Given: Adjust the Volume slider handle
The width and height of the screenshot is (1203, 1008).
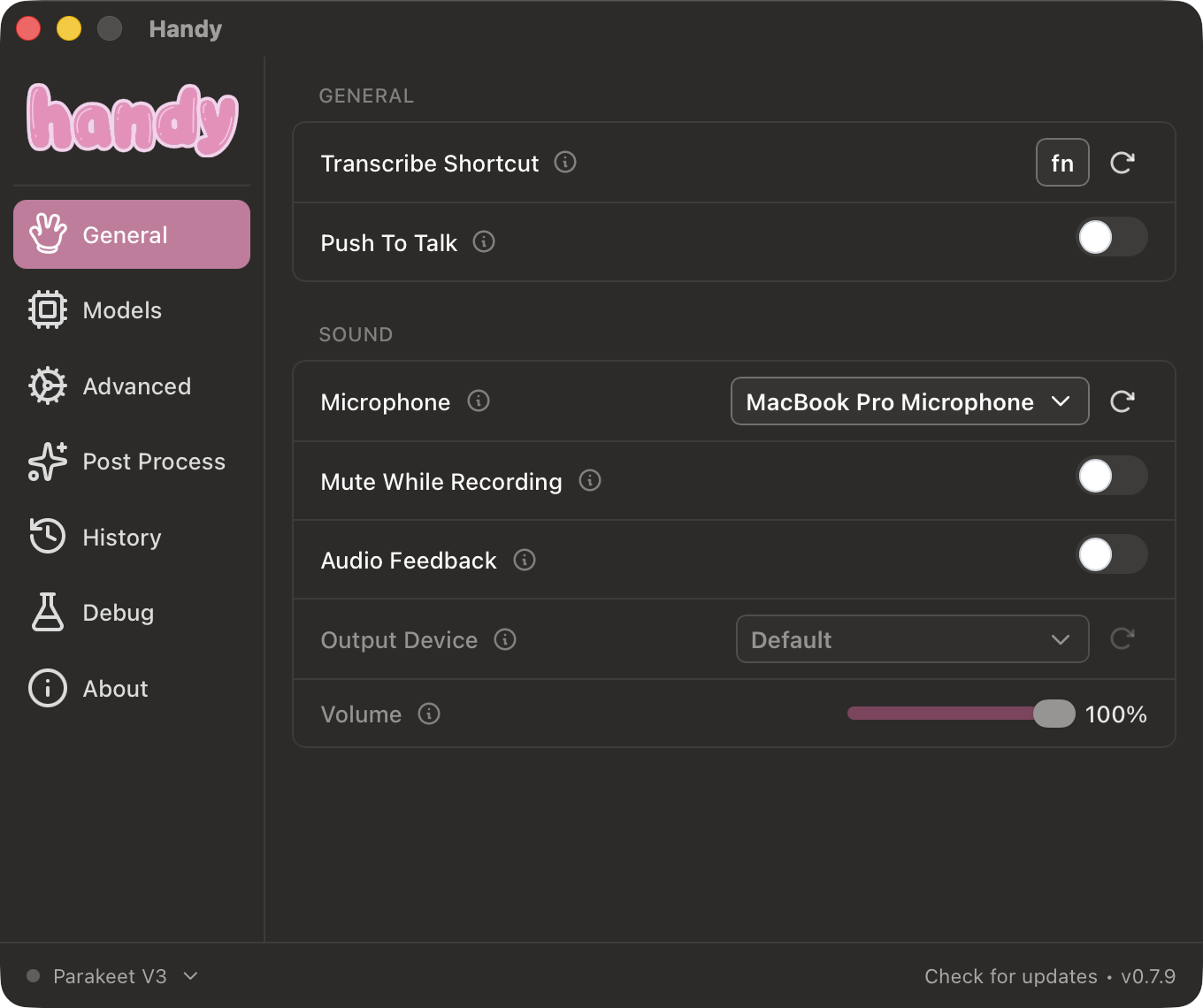Looking at the screenshot, I should pos(1054,714).
